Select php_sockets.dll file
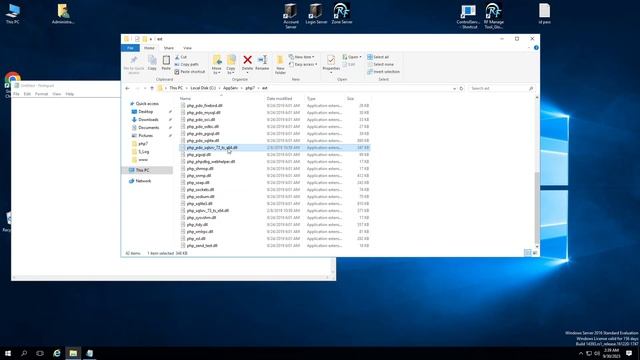The image size is (640, 360). tap(200, 190)
